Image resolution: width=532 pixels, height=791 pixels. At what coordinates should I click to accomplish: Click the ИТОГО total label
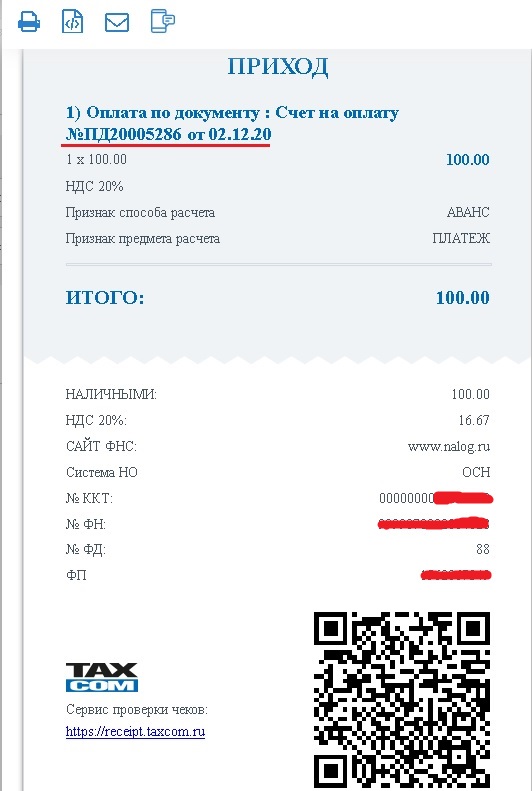[105, 298]
